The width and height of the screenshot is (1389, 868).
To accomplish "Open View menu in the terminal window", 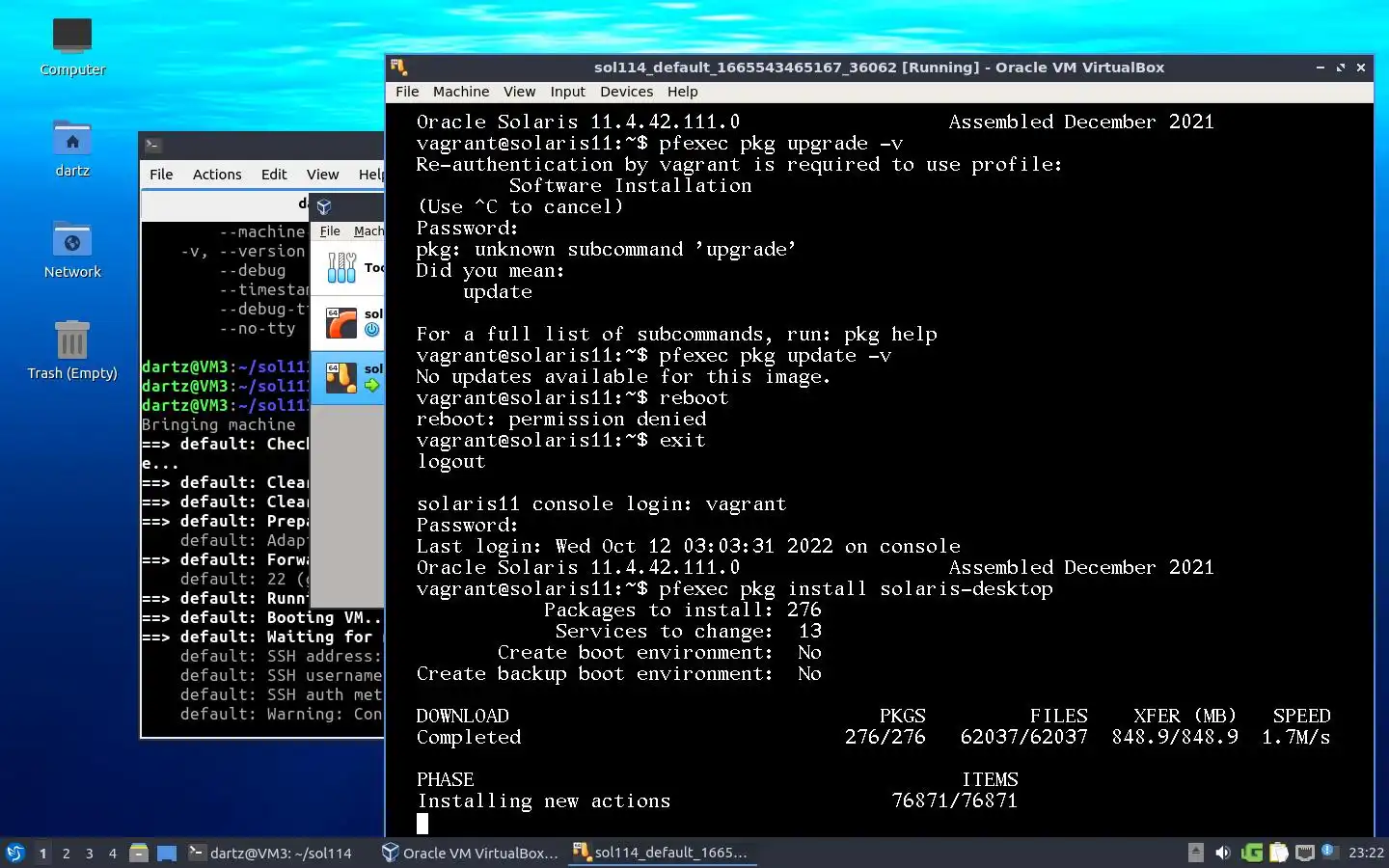I will point(322,175).
